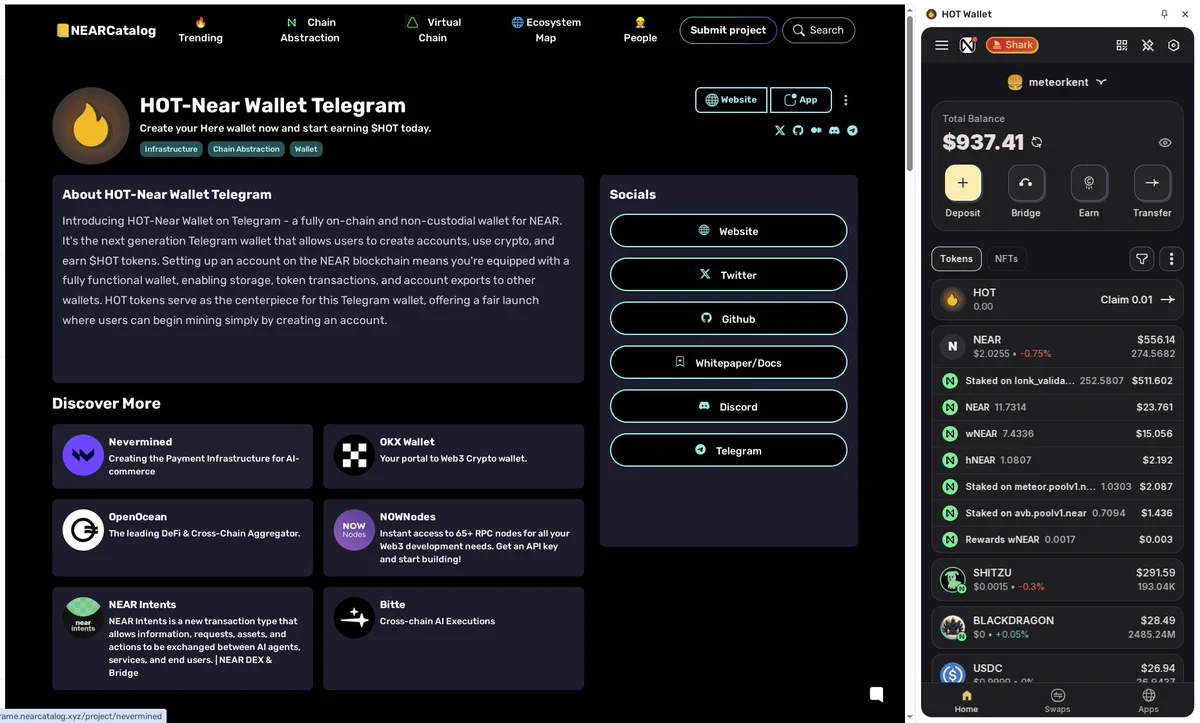Click the GitHub icon under the App button
Screen dimensions: 1200x723
[798, 130]
